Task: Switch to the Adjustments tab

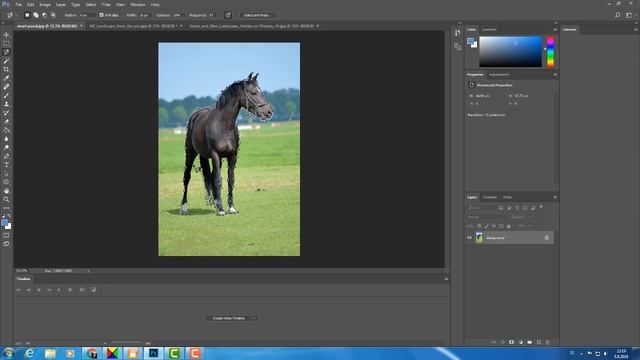Action: (499, 75)
